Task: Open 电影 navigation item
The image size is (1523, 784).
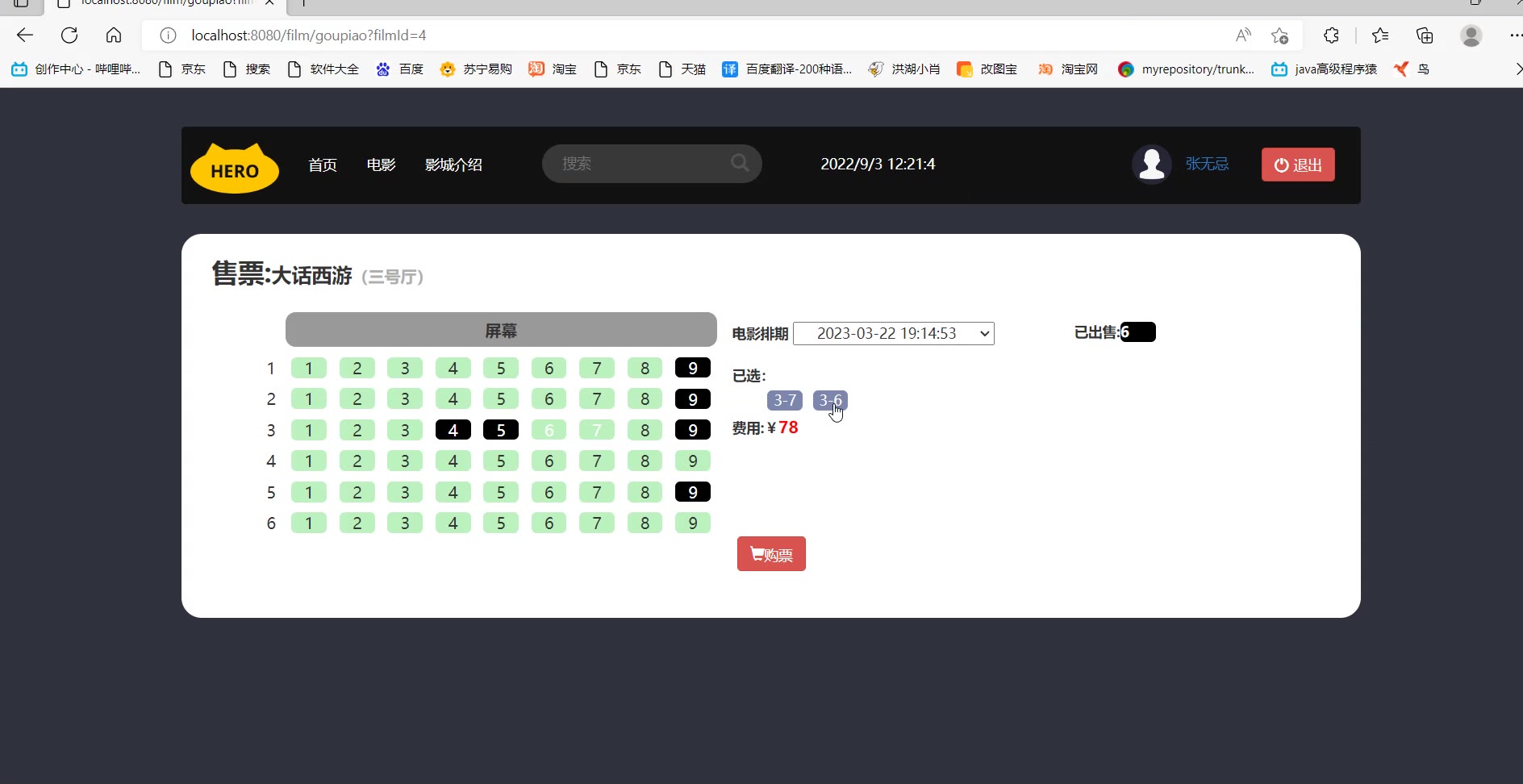Action: (381, 165)
